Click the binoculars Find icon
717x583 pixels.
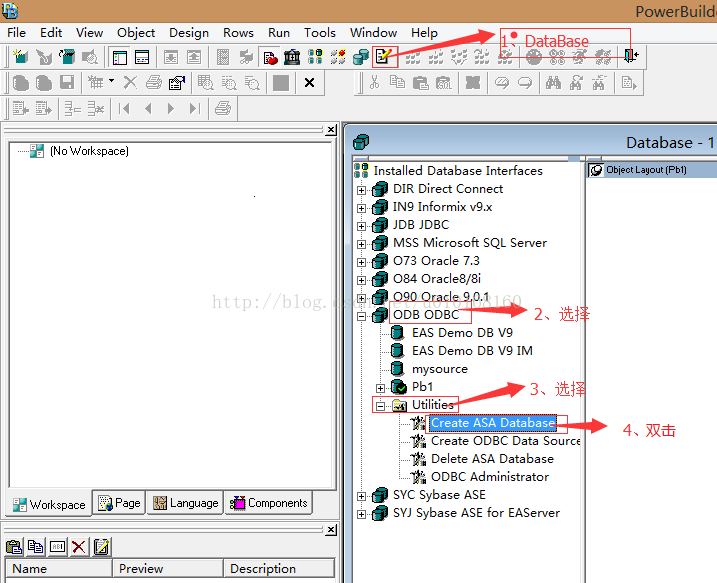pos(553,83)
